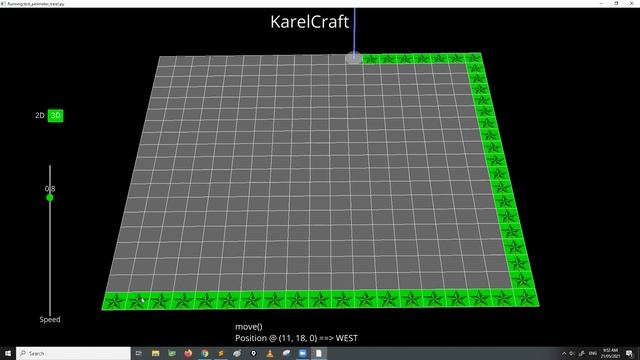
Task: Open Zoom from the taskbar
Action: pos(302,353)
